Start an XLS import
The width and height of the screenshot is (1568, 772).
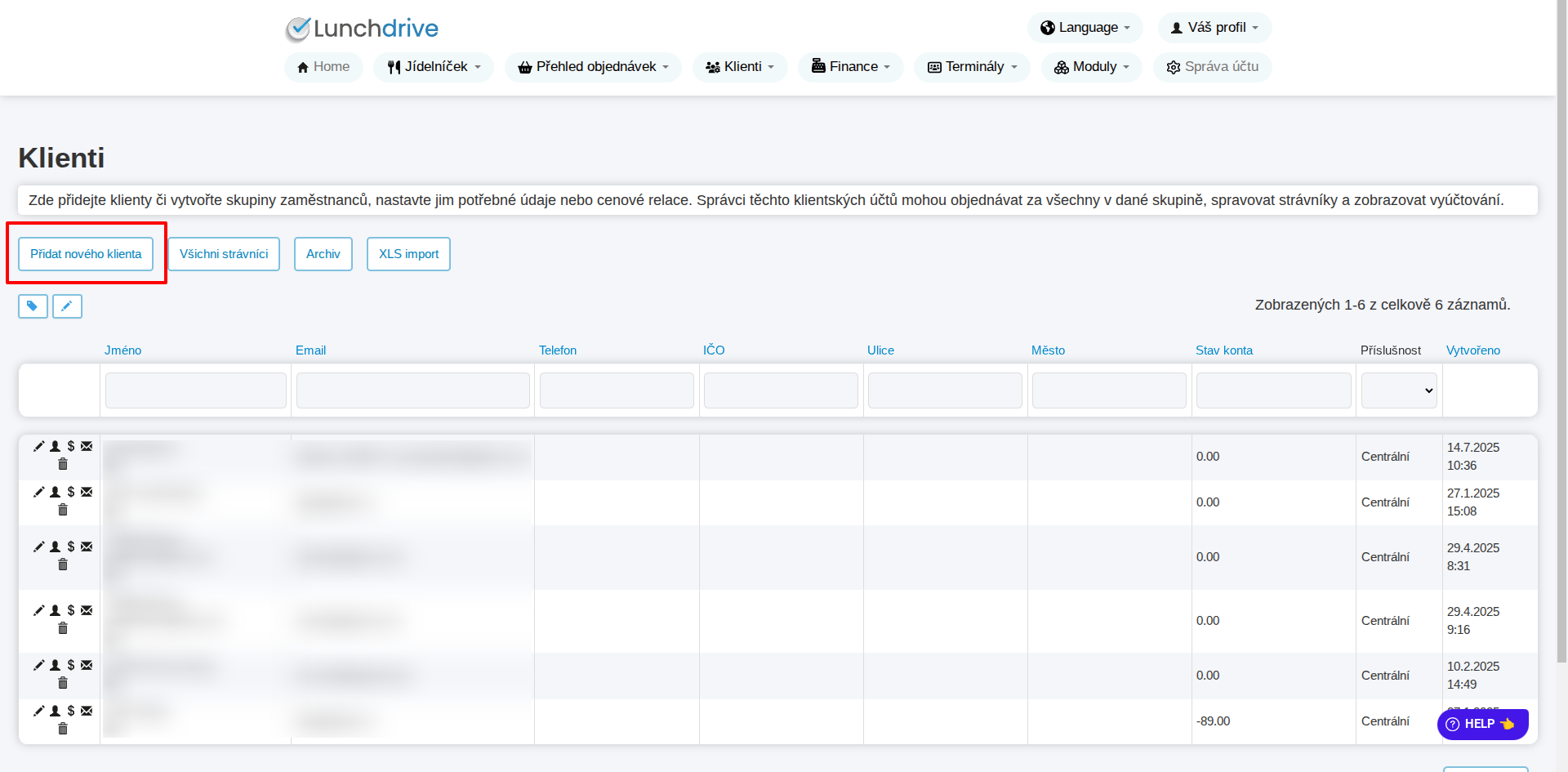(408, 254)
